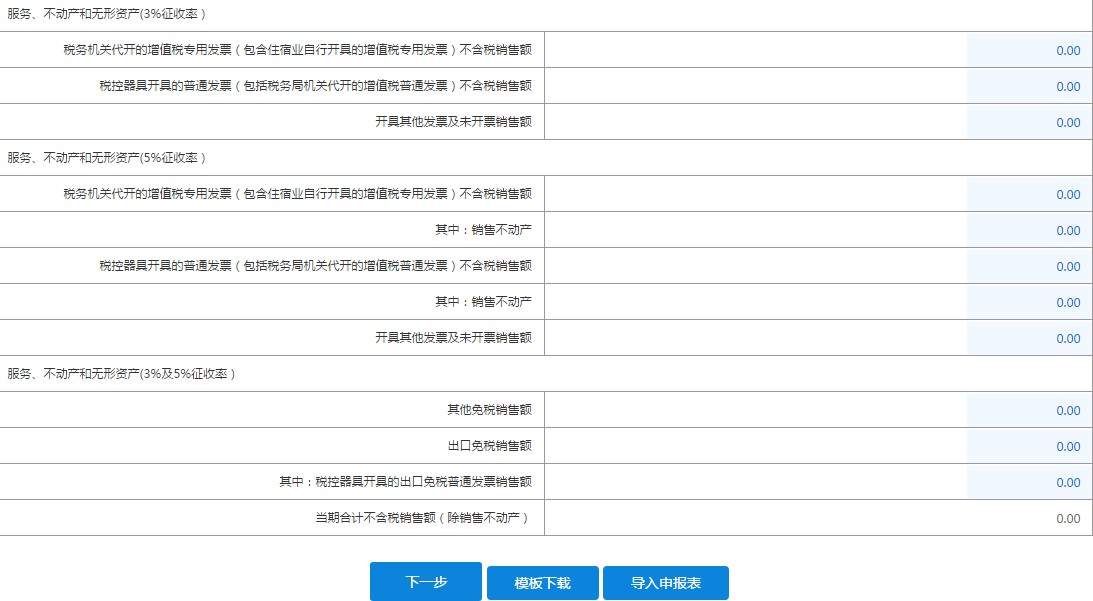Click the 开具其他发票及未开票销售额 field under 5%征收率

(x=1030, y=338)
